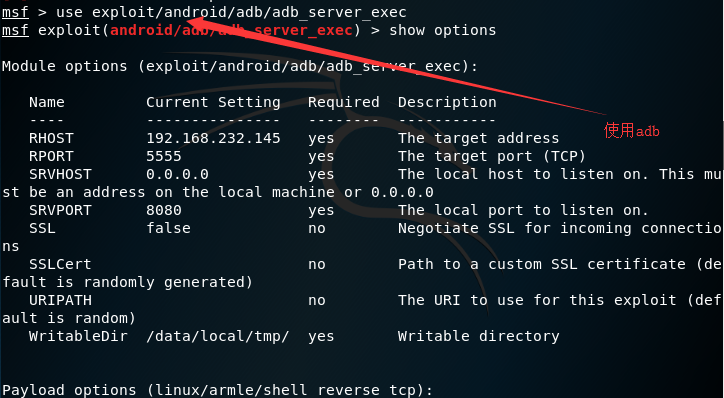Viewport: 724px width, 398px height.
Task: Click the 'show options' command text
Action: [x=442, y=30]
